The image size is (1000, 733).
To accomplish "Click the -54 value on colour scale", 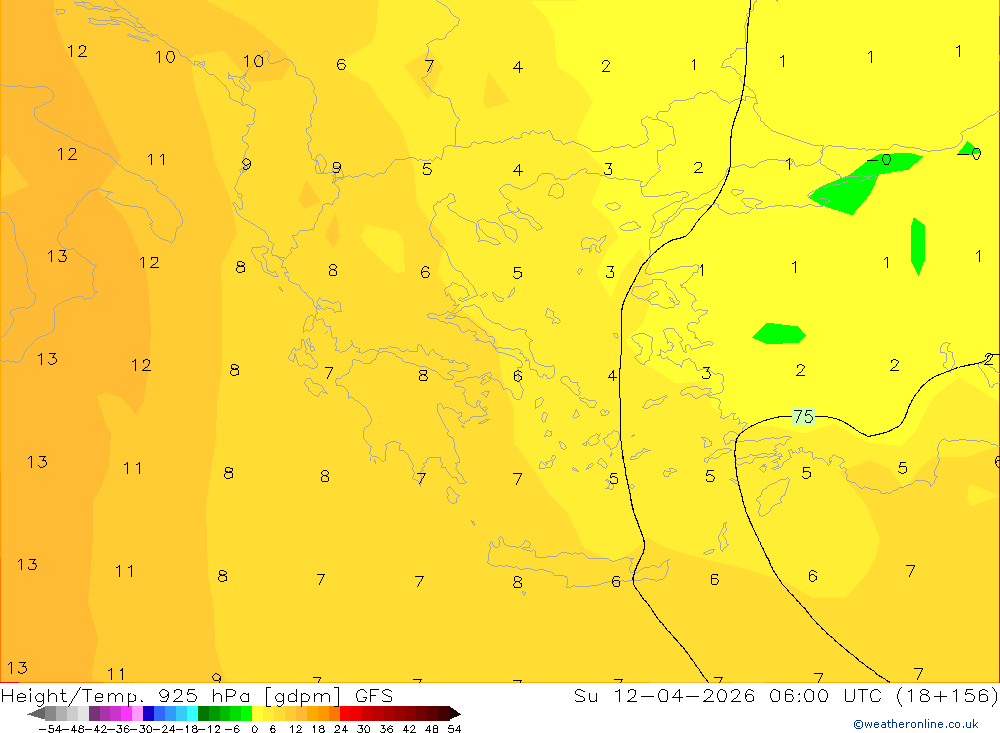I will pyautogui.click(x=50, y=729).
